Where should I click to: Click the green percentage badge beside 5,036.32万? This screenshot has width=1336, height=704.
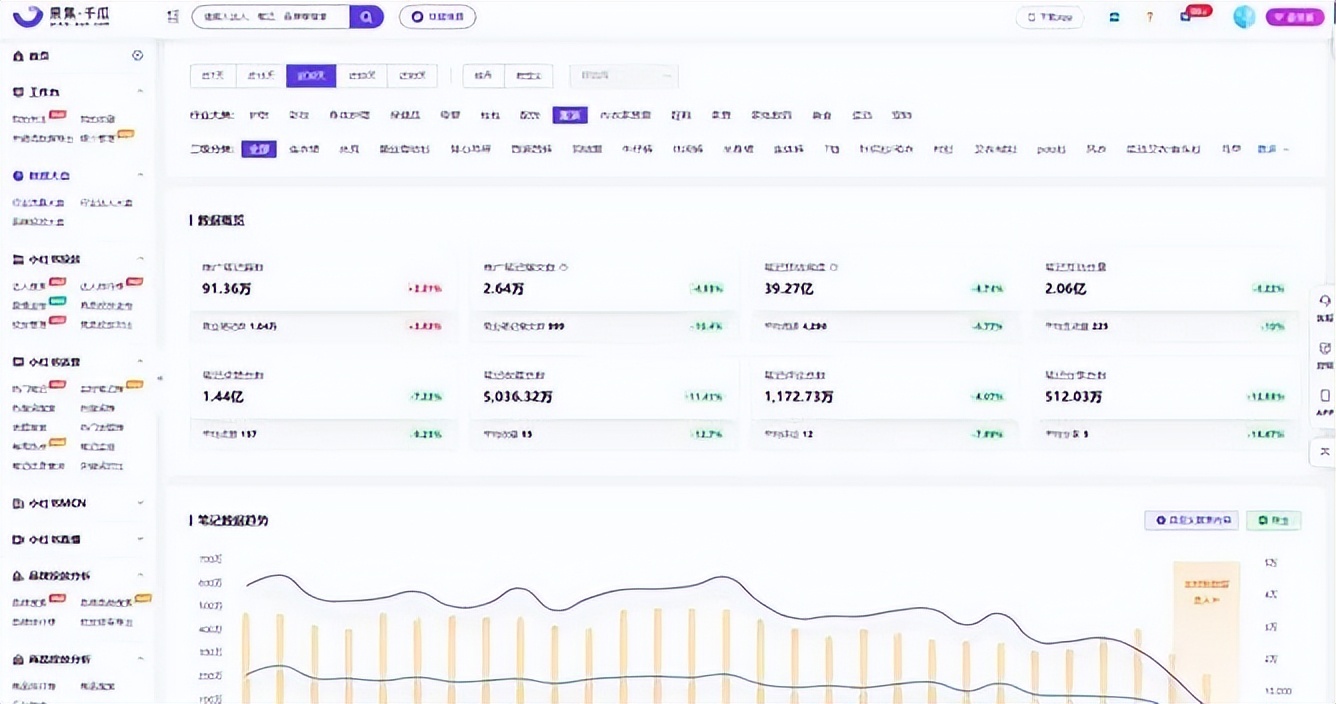[x=703, y=397]
